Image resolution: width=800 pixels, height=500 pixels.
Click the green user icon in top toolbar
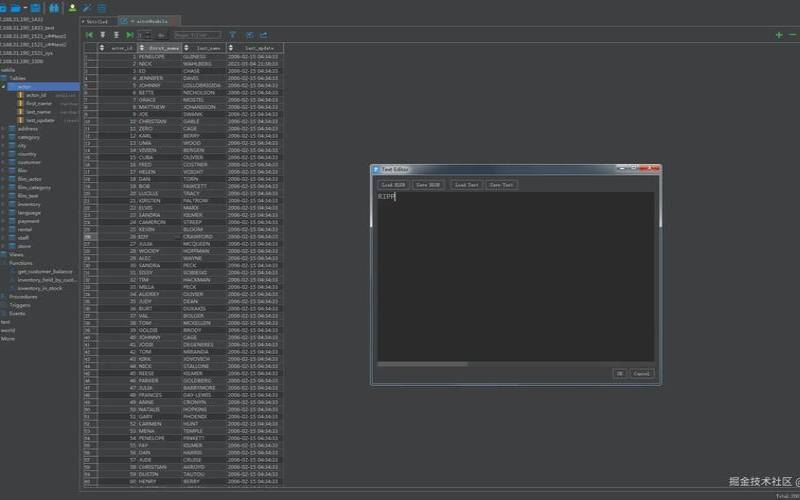[x=72, y=8]
